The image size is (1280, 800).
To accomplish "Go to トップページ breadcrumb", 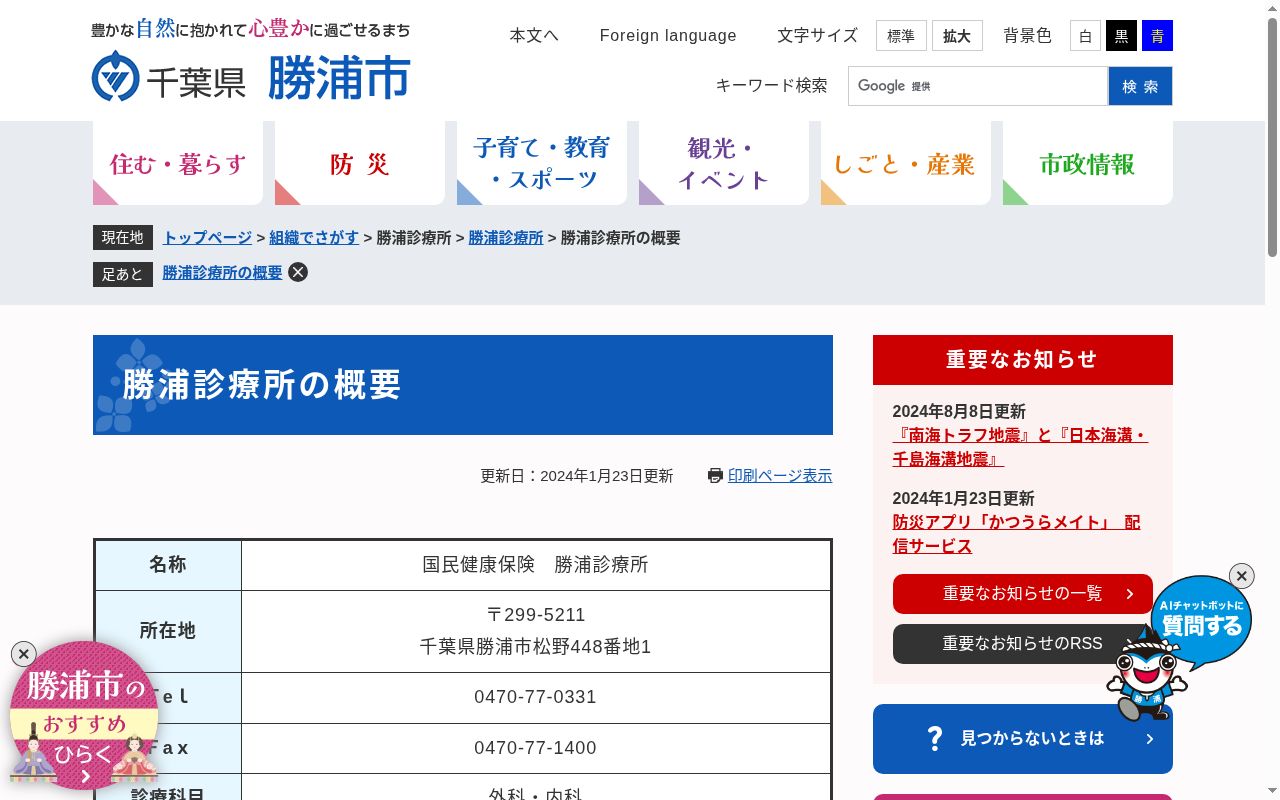I will 207,237.
